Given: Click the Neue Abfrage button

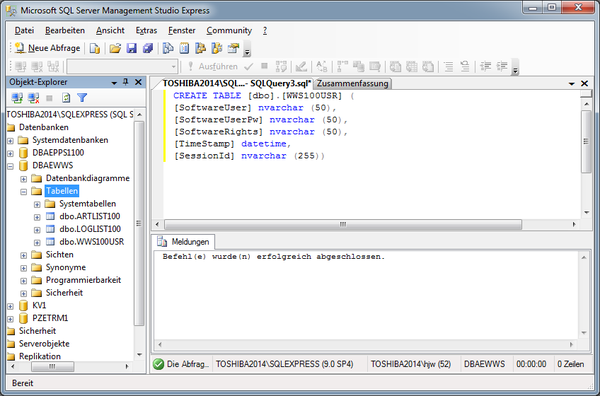Looking at the screenshot, I should (x=47, y=48).
